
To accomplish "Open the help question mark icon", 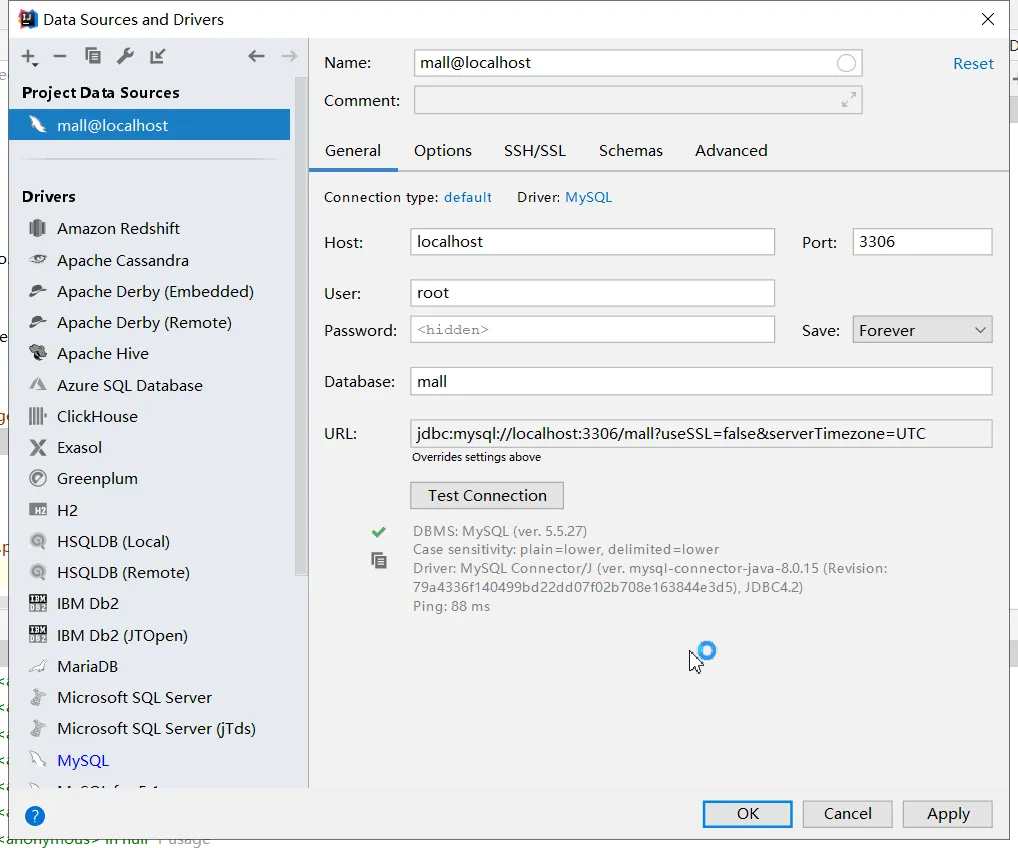I will pos(35,816).
